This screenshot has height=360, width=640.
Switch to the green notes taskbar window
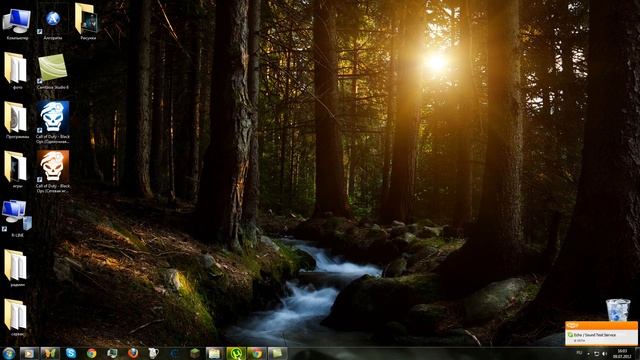(x=277, y=353)
